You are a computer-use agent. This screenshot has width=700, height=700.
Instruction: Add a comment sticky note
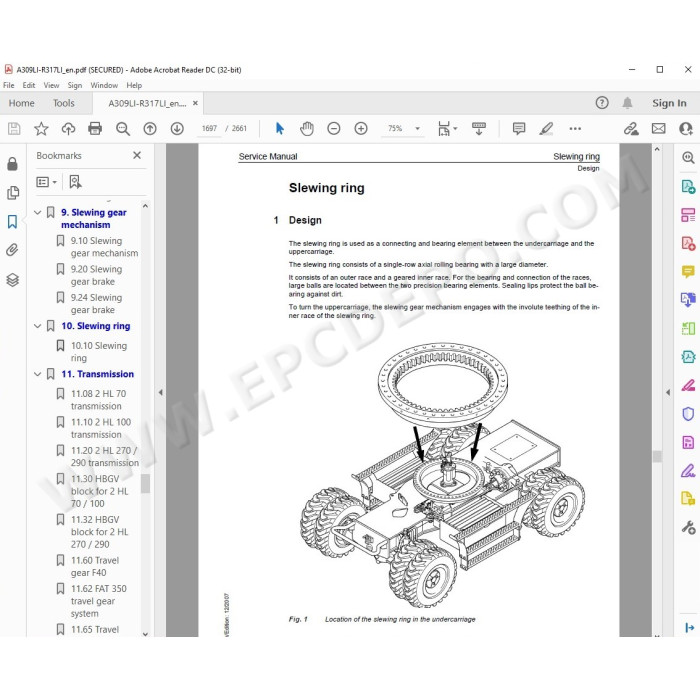[x=519, y=129]
